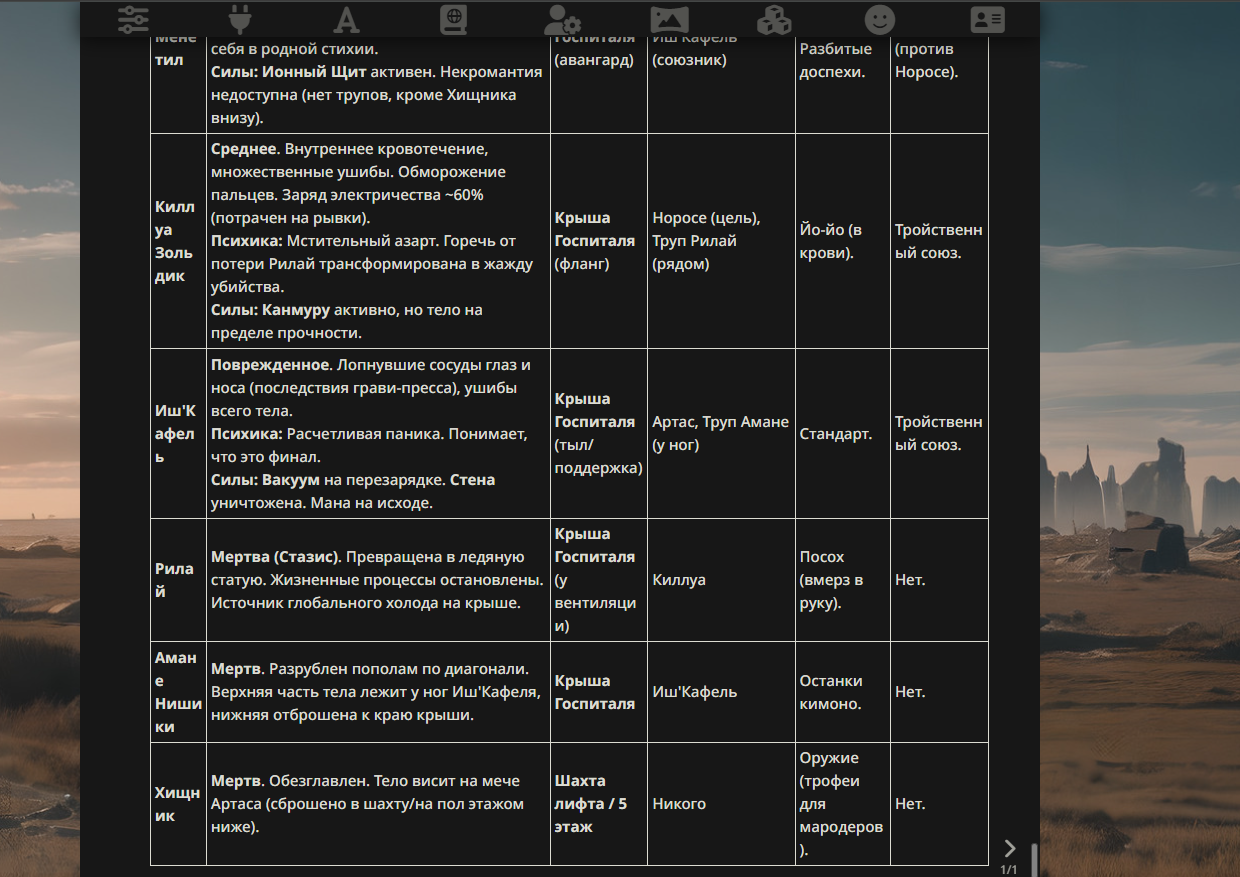Click the 1/1 swipe counter
Image resolution: width=1240 pixels, height=877 pixels.
click(1009, 869)
